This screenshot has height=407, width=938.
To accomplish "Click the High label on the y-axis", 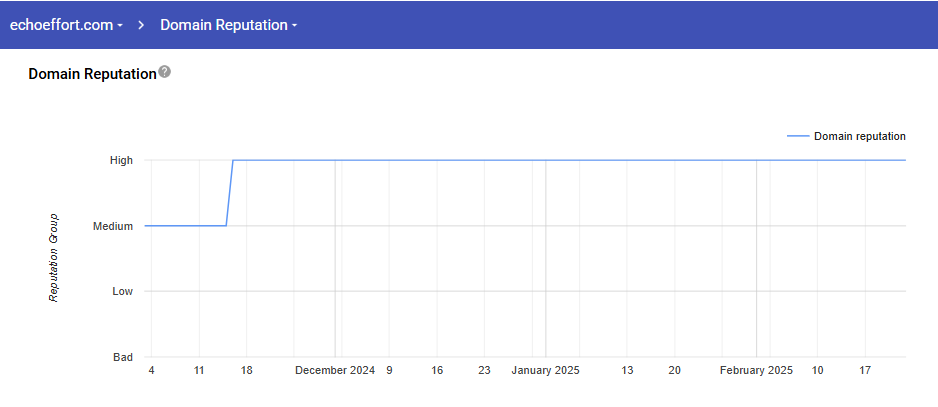I will tap(121, 160).
